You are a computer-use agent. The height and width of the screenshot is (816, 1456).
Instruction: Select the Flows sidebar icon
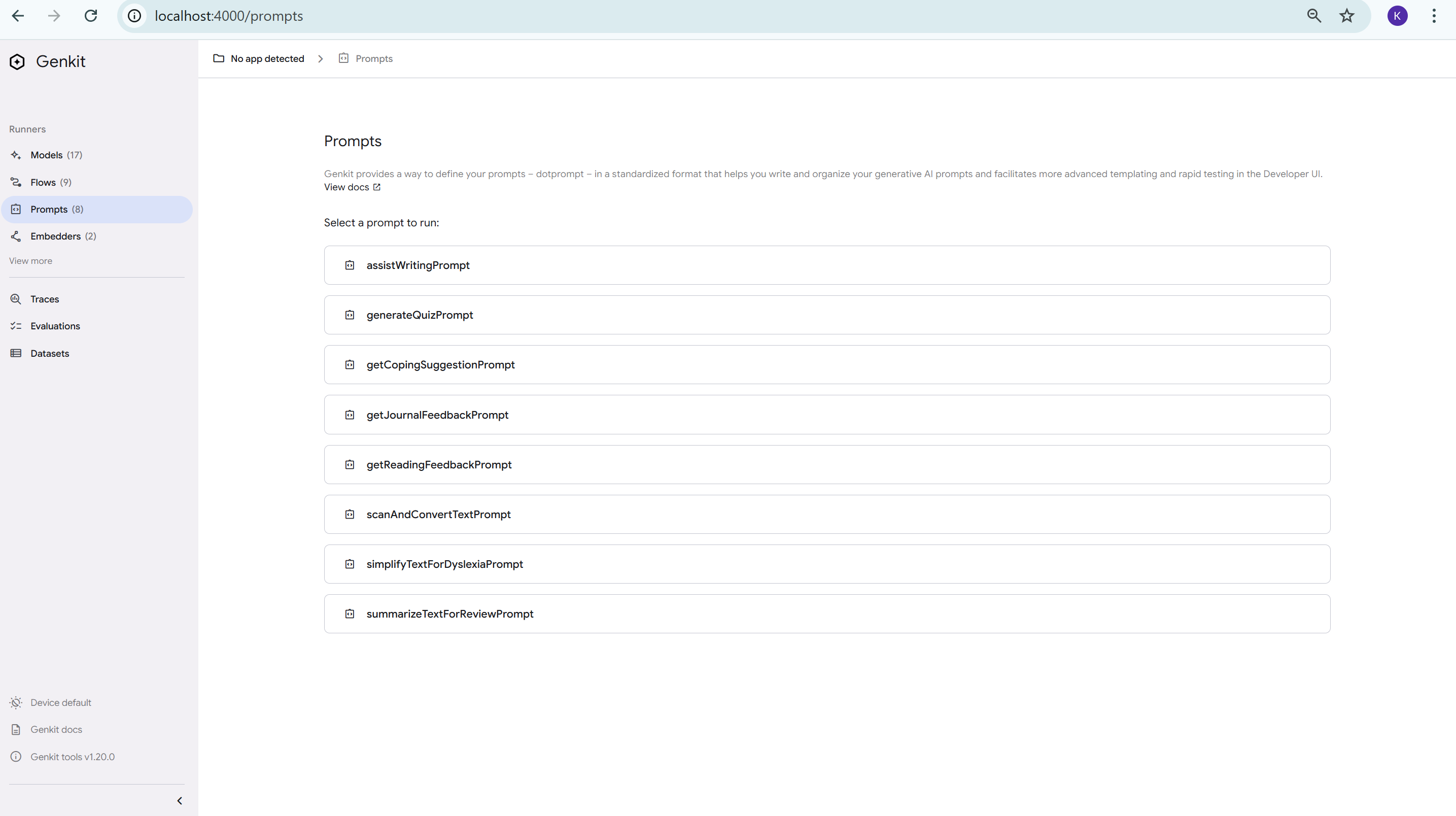(16, 182)
